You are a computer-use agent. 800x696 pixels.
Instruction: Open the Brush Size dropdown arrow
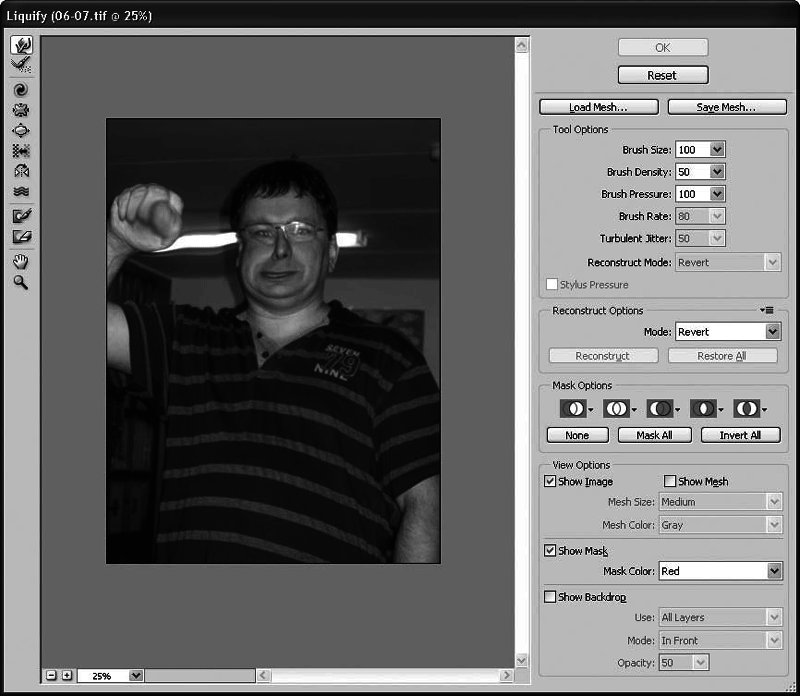(717, 150)
